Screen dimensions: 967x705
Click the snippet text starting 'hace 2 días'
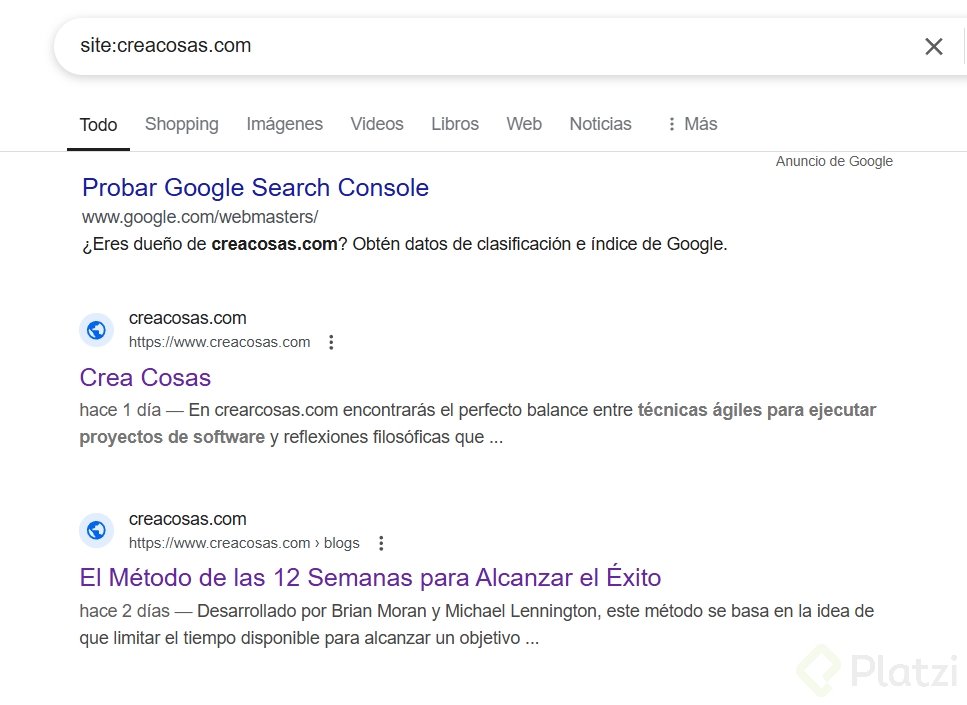477,624
